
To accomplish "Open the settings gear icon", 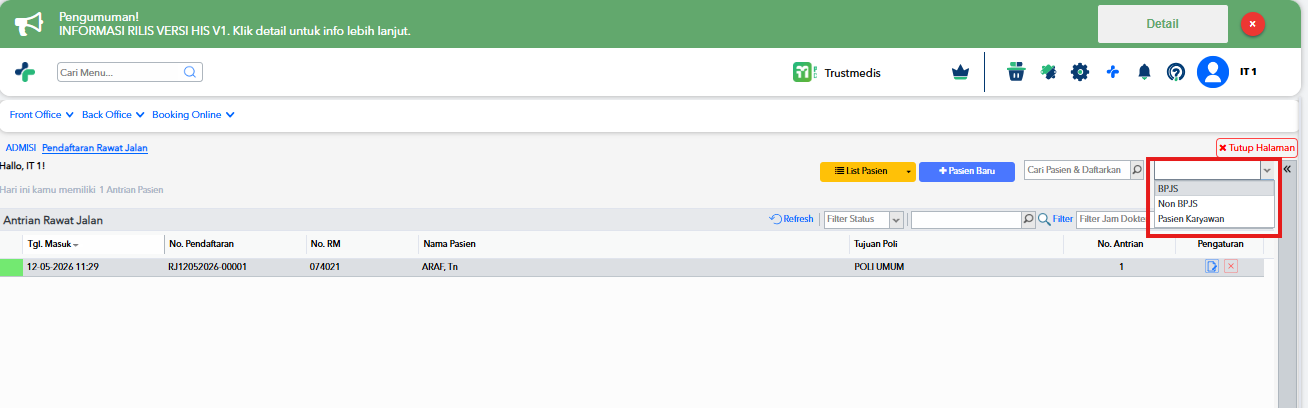I will (1080, 72).
